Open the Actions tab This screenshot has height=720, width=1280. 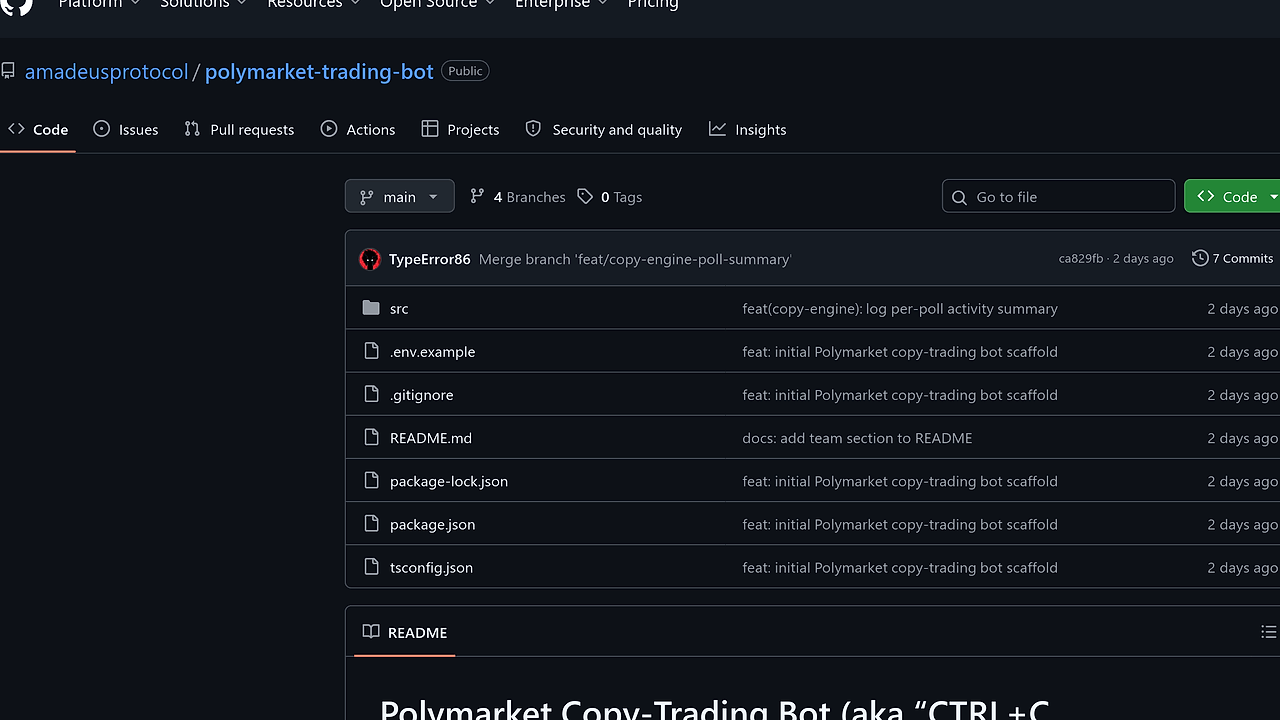358,129
